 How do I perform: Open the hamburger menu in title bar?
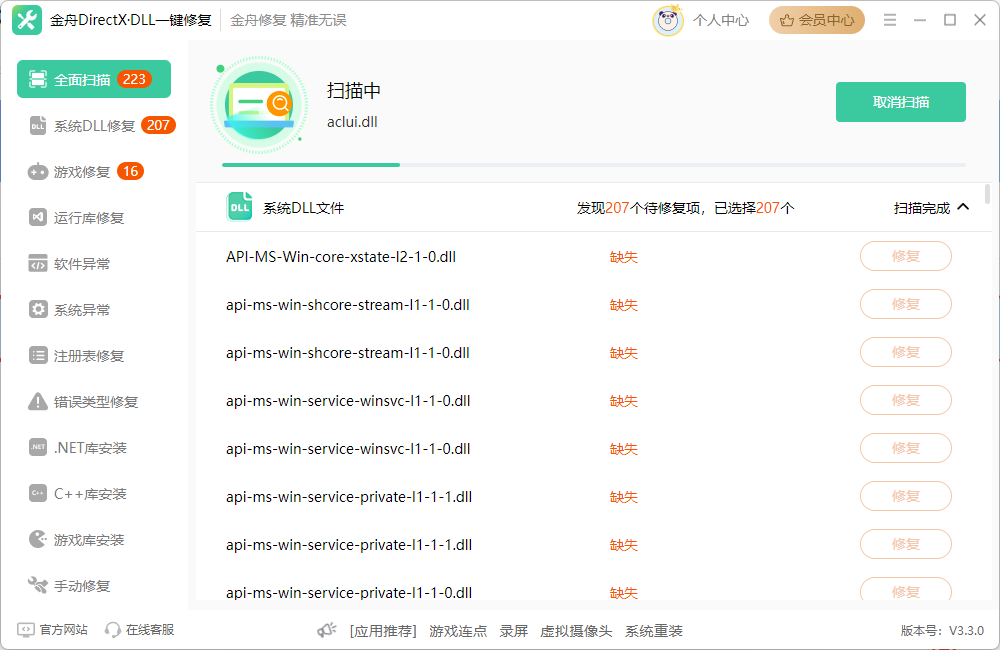click(890, 20)
